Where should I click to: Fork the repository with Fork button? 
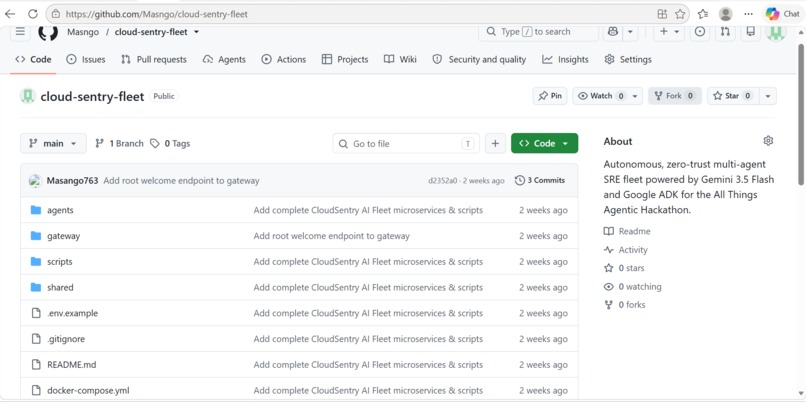pyautogui.click(x=675, y=96)
